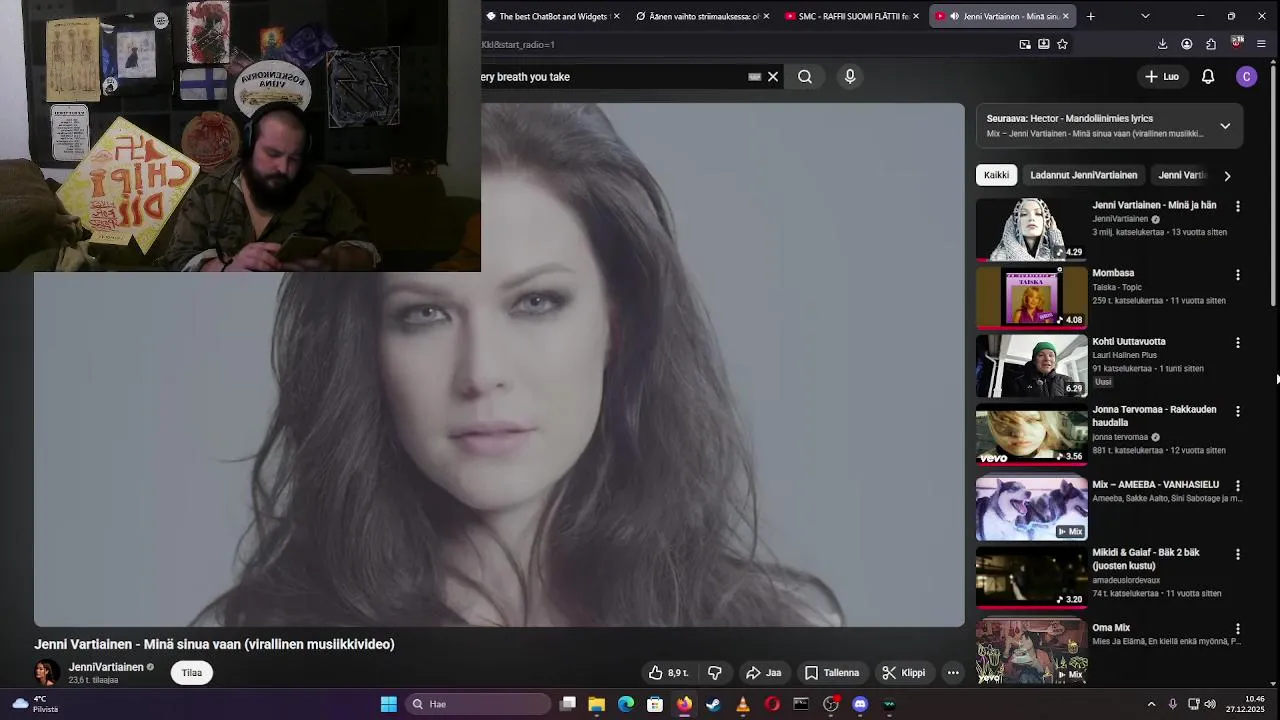Viewport: 1280px width, 720px height.
Task: Open a new browser tab
Action: (1091, 16)
